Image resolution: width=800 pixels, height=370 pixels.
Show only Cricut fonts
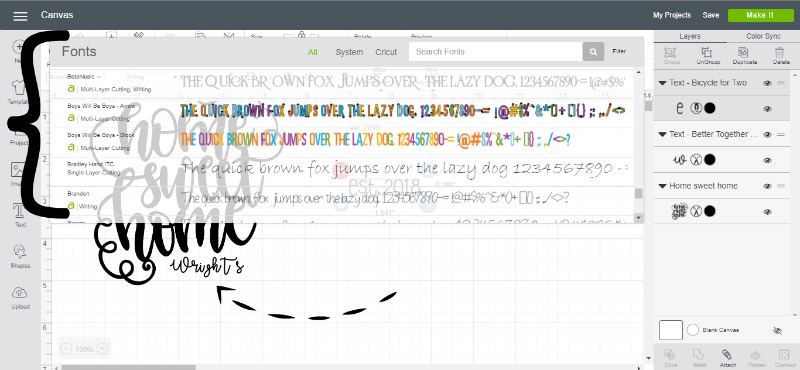[386, 52]
